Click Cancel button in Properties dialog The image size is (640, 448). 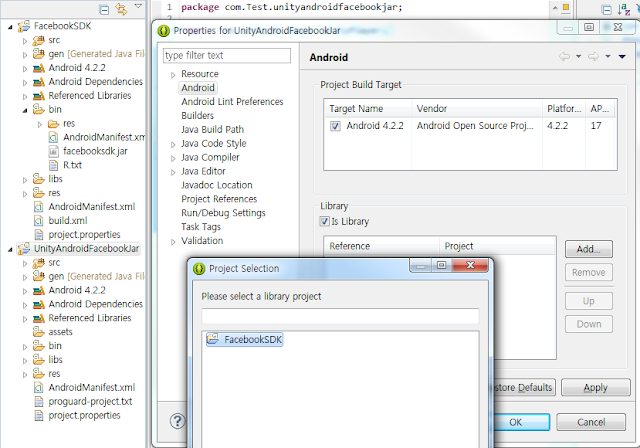pyautogui.click(x=591, y=422)
